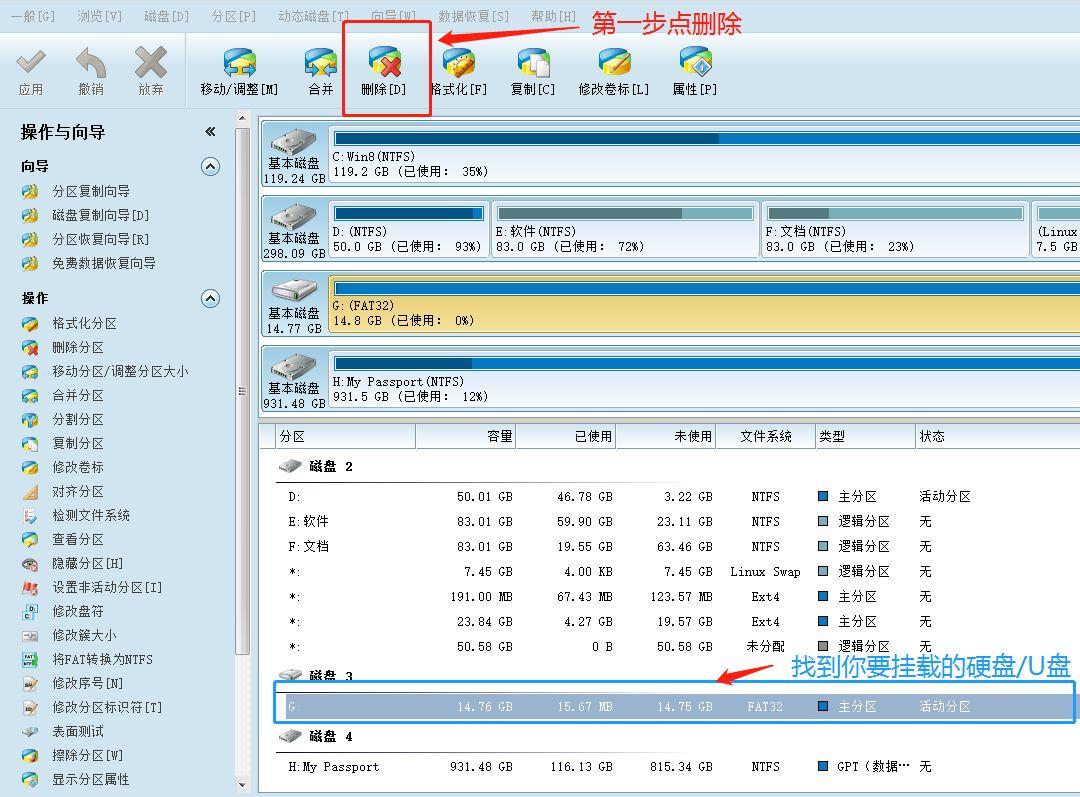Sort by the 文件系统 column header
Image resolution: width=1080 pixels, height=797 pixels.
tap(766, 436)
